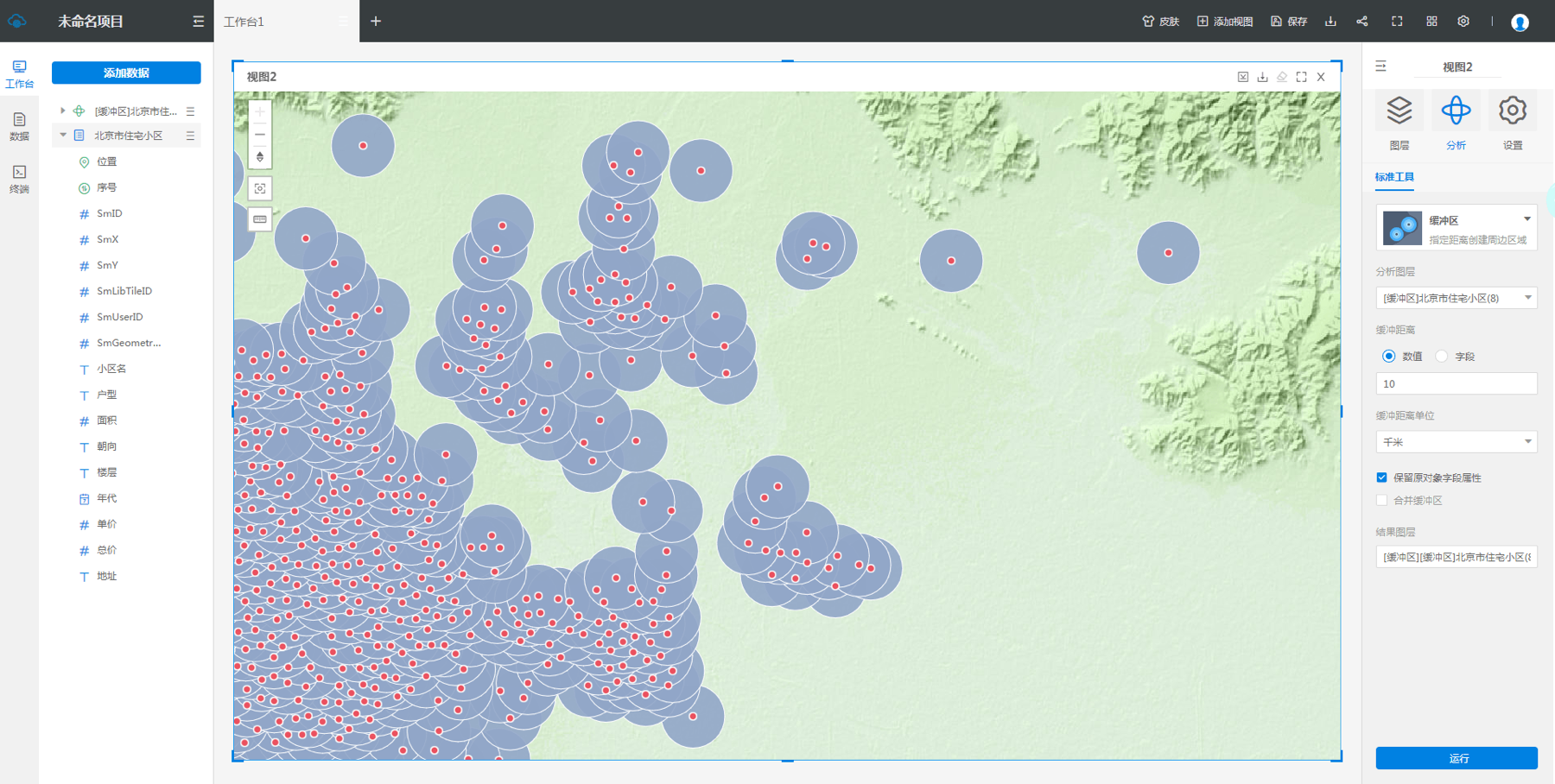
Task: Click the map full extent icon
Action: [260, 188]
